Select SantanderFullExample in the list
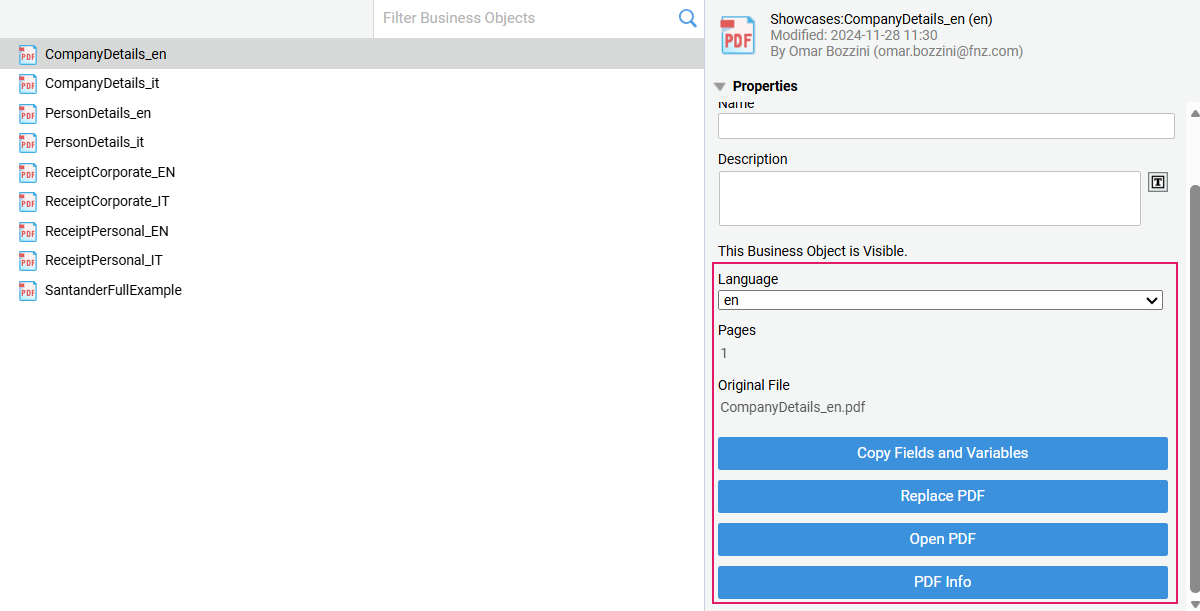The width and height of the screenshot is (1200, 611). click(352, 290)
